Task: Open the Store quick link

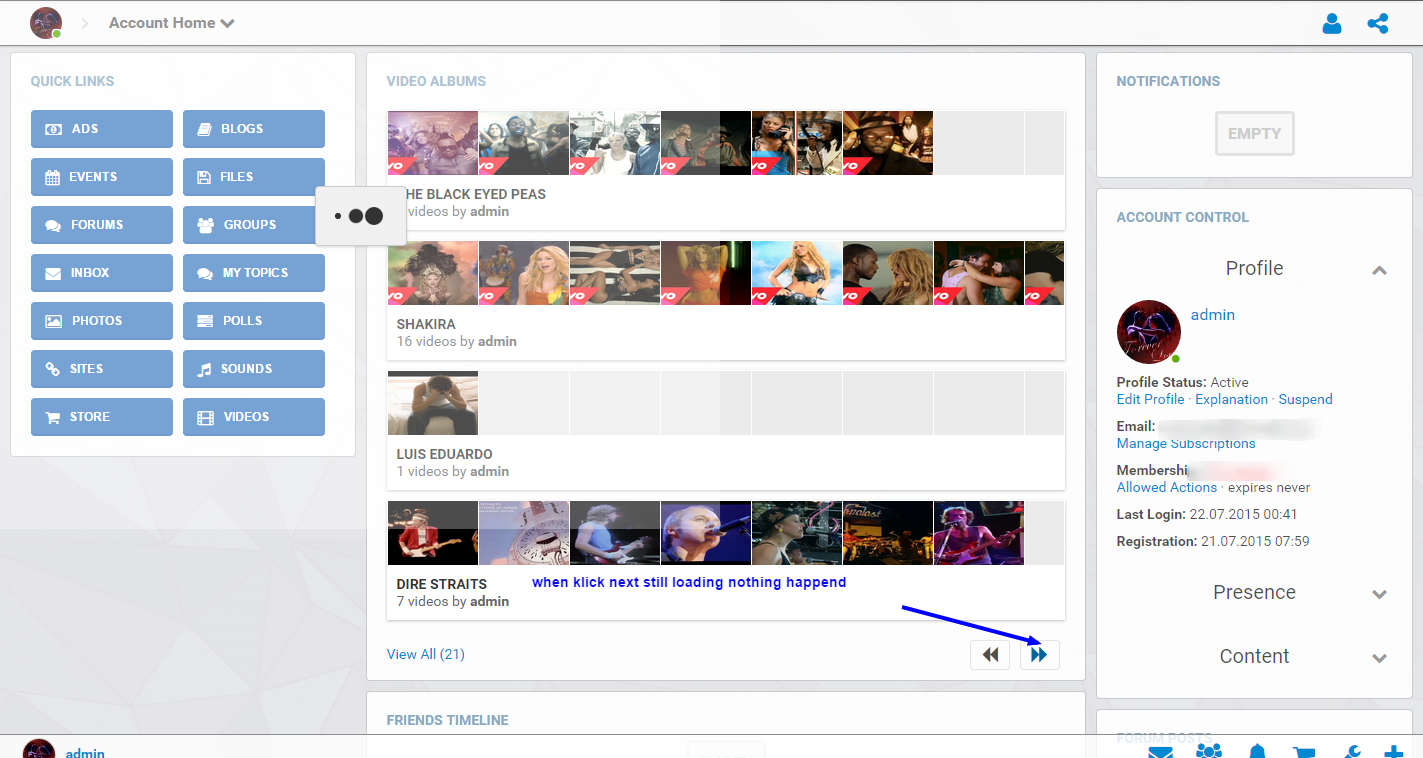Action: coord(102,417)
